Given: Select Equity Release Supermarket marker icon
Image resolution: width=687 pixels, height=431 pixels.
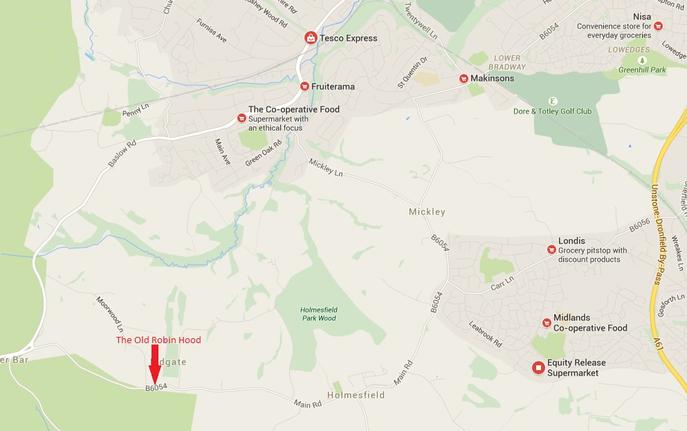Looking at the screenshot, I should [538, 367].
